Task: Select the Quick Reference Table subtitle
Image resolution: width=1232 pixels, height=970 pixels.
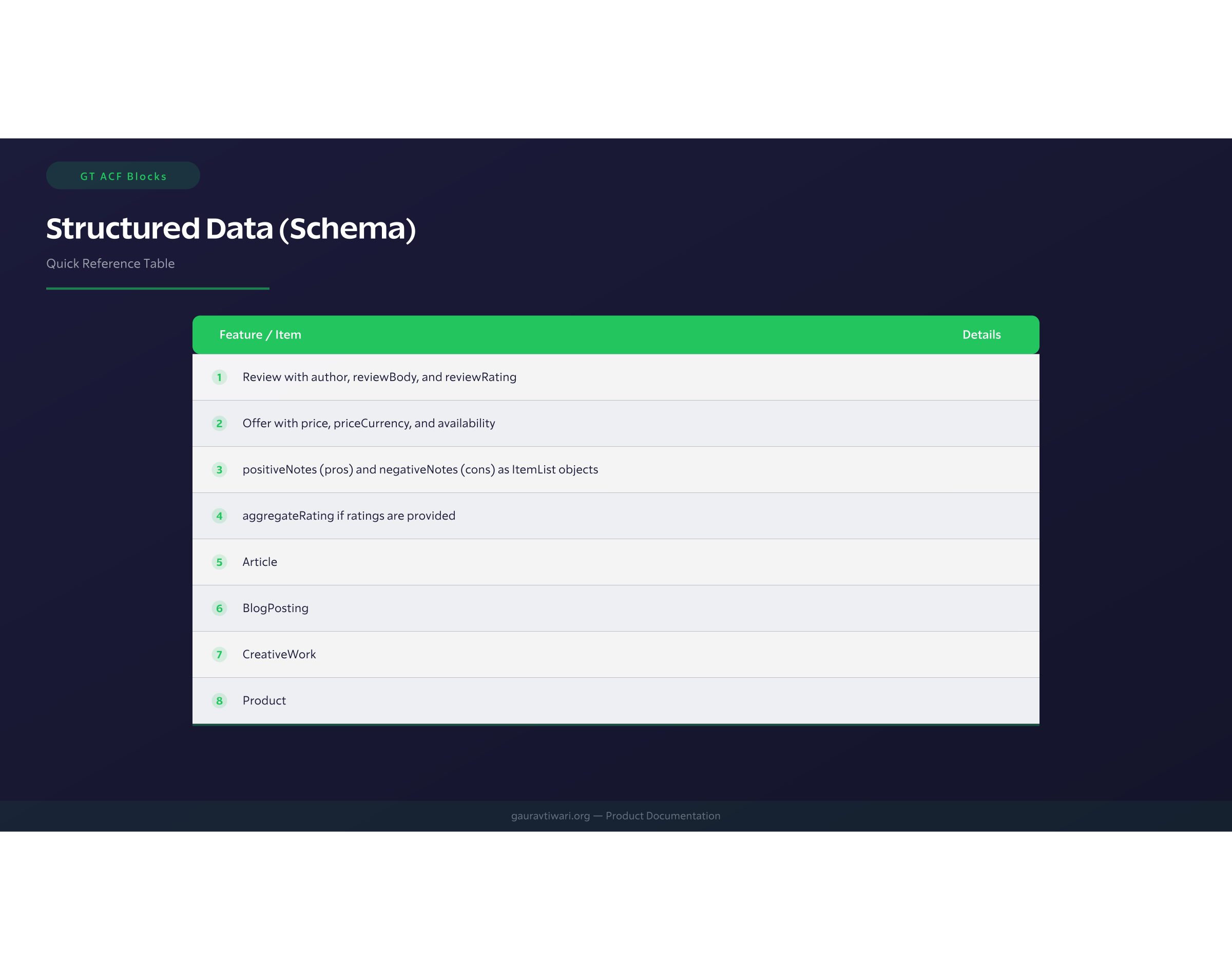Action: (110, 263)
